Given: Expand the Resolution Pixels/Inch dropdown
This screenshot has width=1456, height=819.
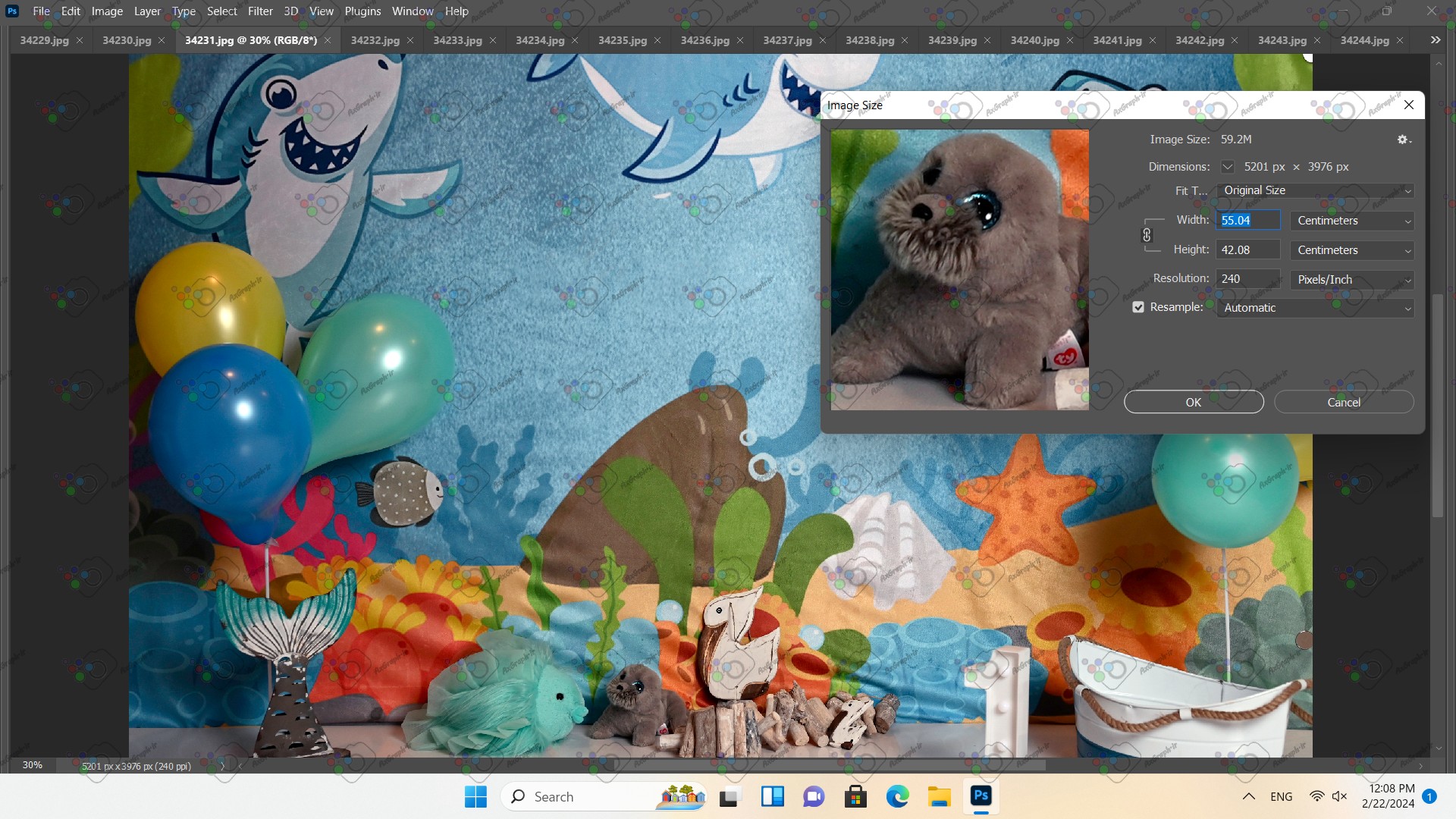Looking at the screenshot, I should point(1352,280).
